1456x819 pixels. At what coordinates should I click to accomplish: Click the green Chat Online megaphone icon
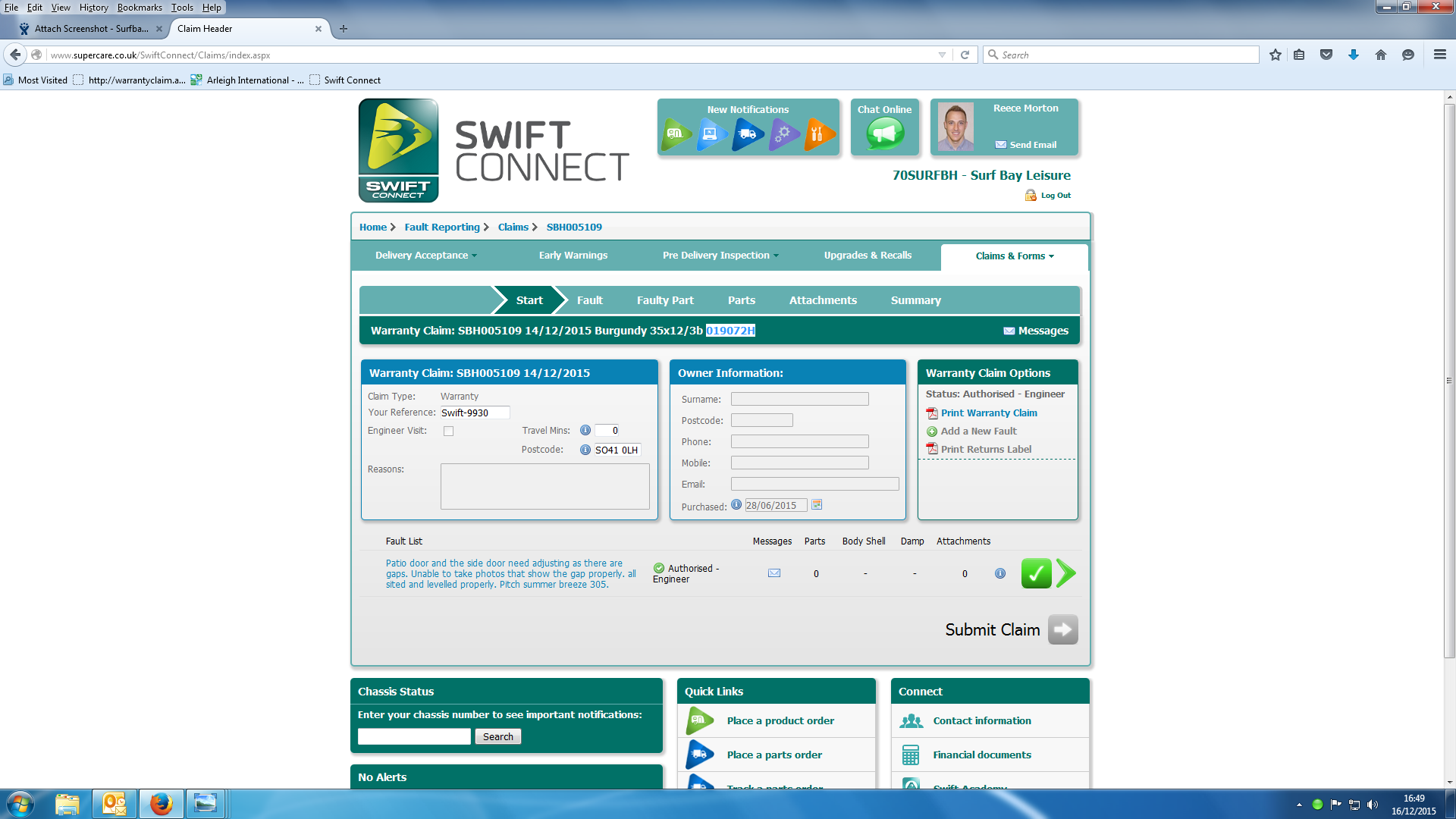point(884,134)
